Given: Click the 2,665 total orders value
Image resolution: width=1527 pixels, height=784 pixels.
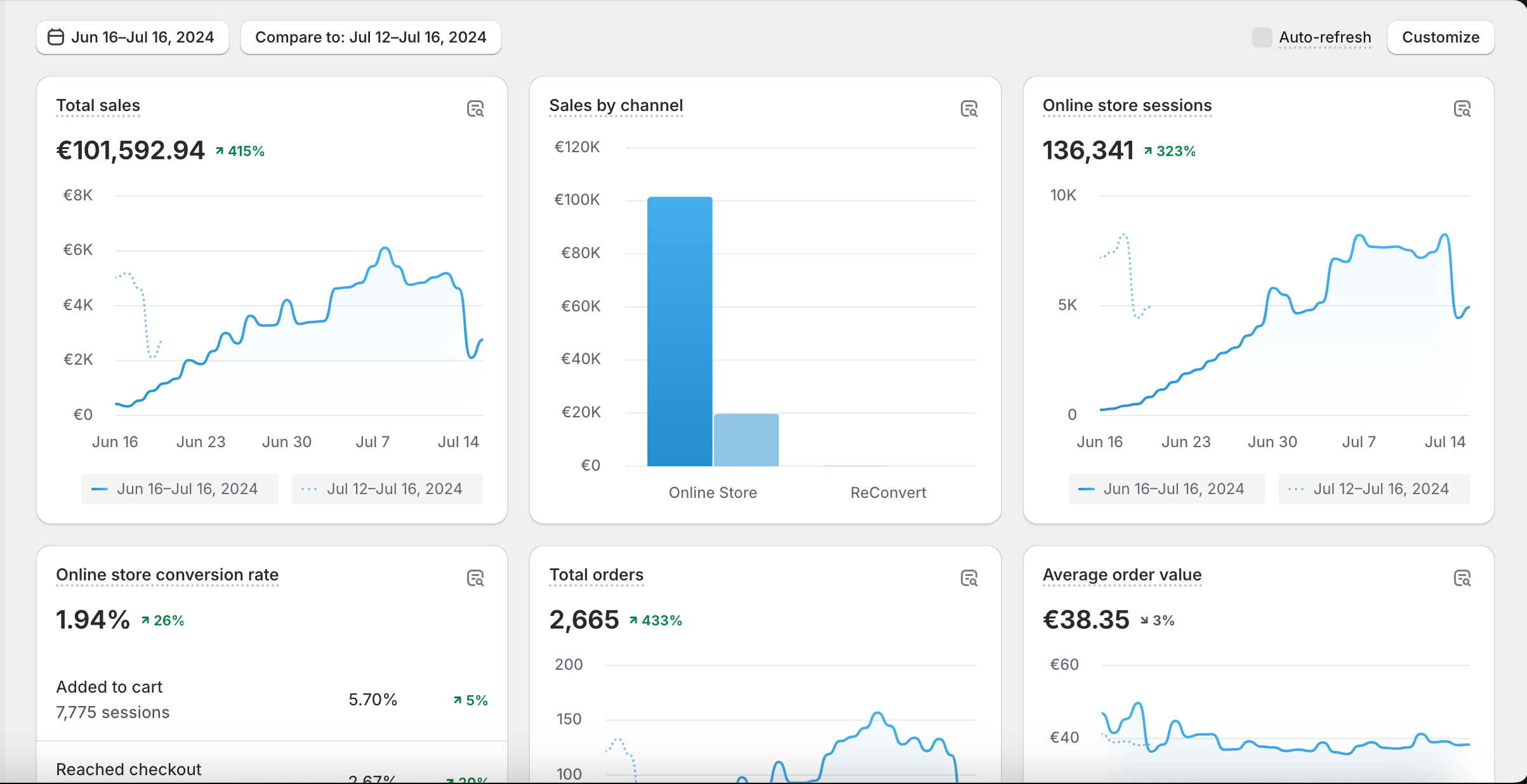Looking at the screenshot, I should tap(584, 620).
